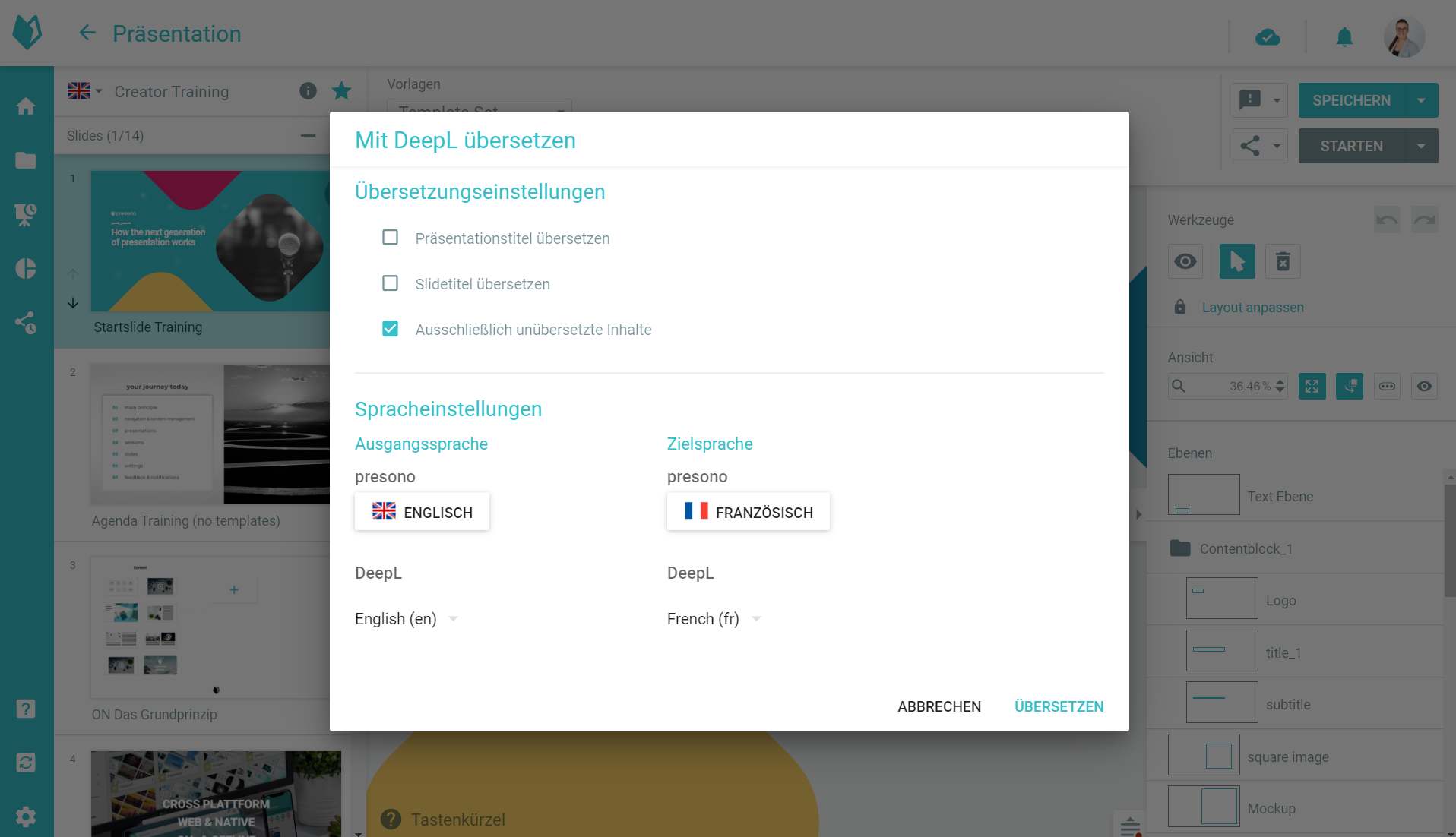Show presentation info icon next to Creator Training
This screenshot has height=837, width=1456.
[308, 91]
